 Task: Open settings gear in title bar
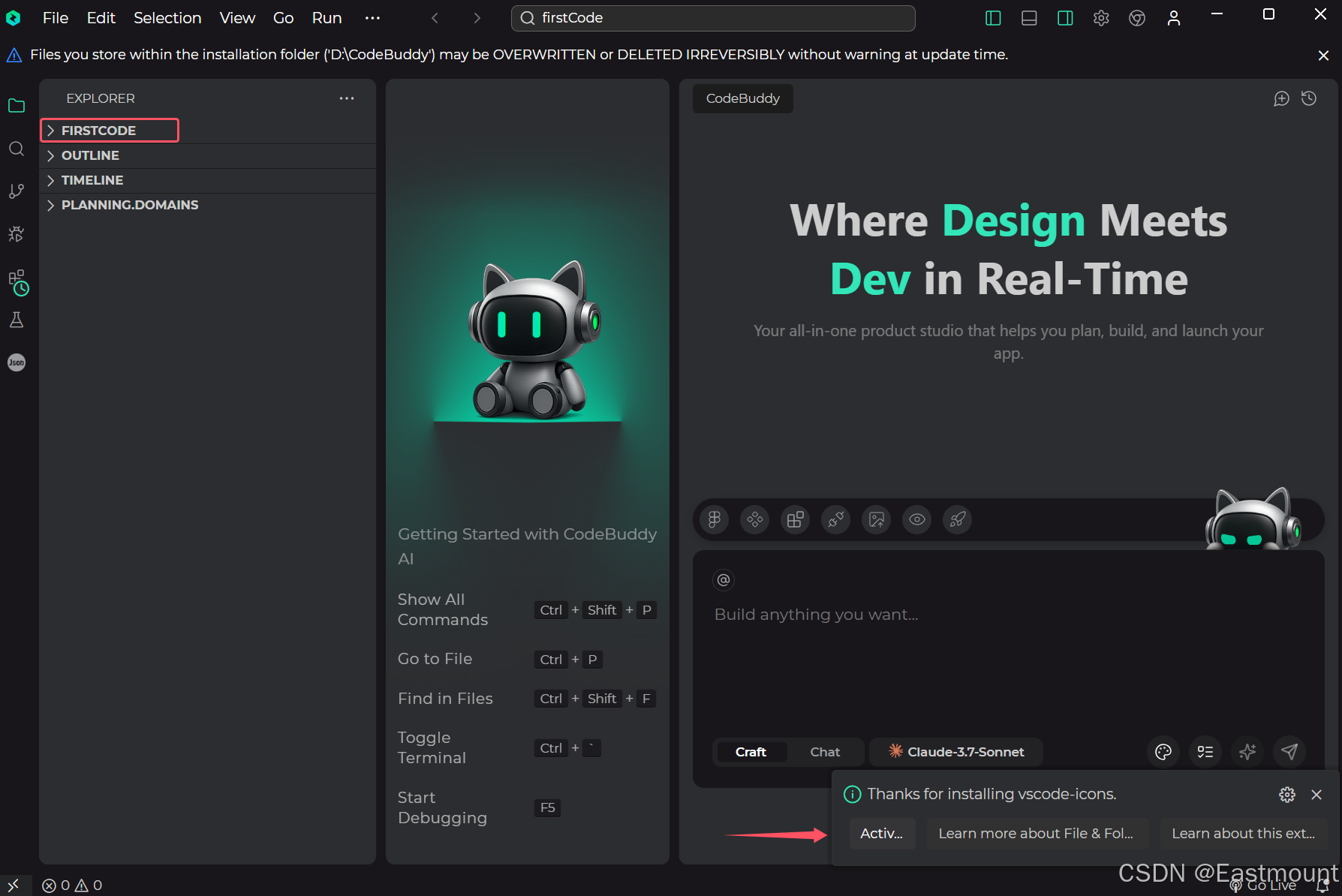[1101, 18]
